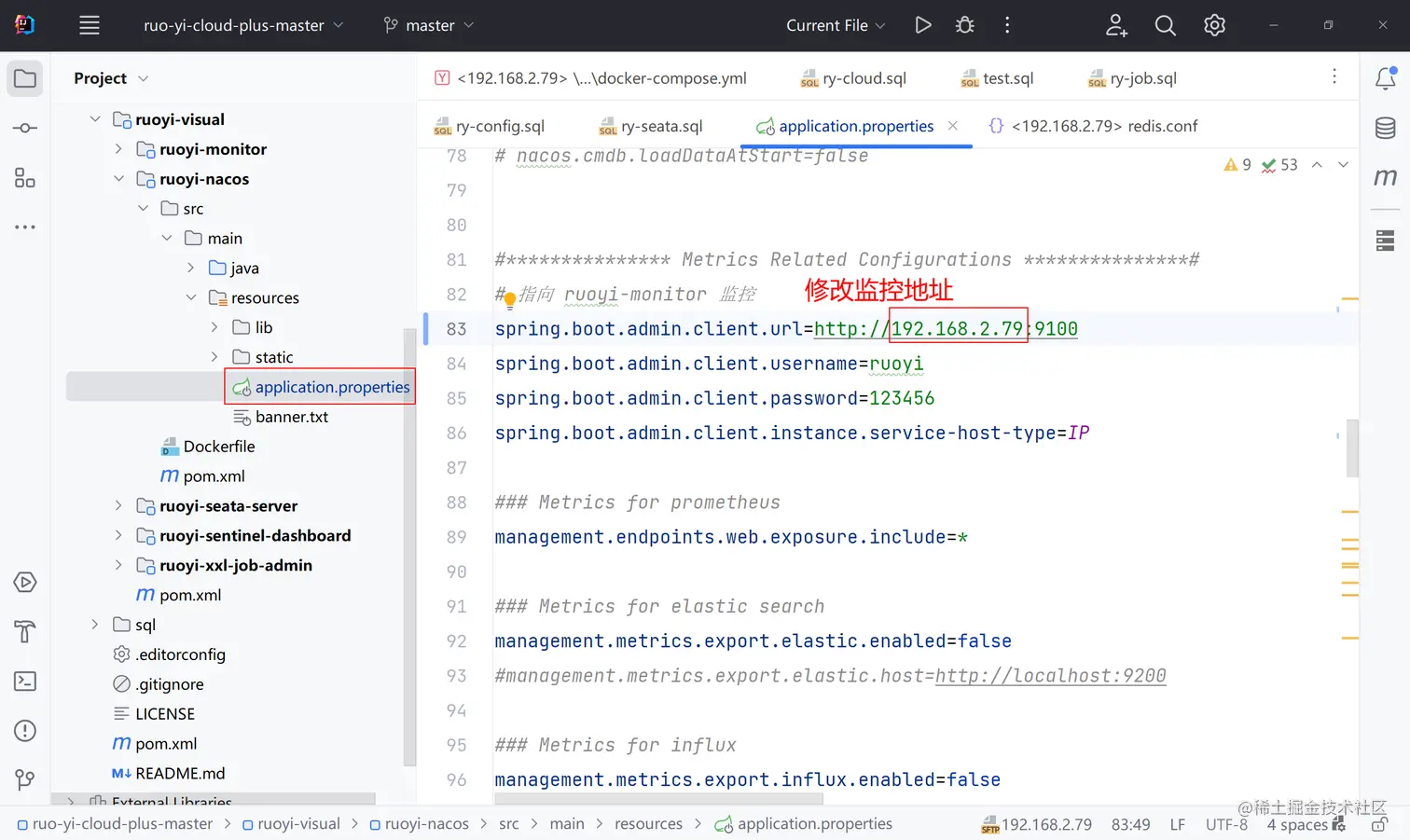
Task: Open Search Everywhere magnifier
Action: click(x=1165, y=25)
